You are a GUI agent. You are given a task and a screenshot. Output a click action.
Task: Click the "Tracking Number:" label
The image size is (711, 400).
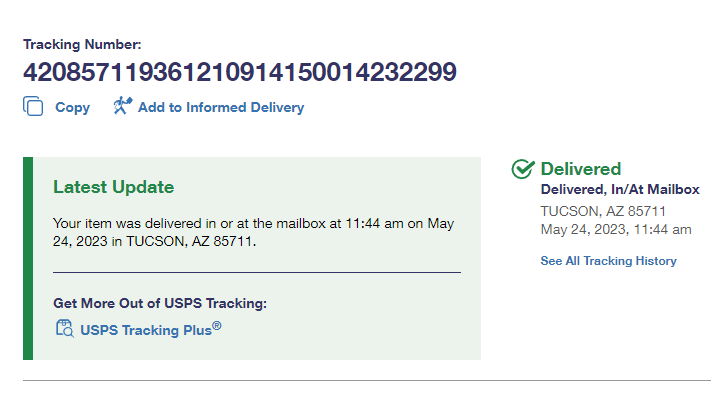click(x=83, y=44)
